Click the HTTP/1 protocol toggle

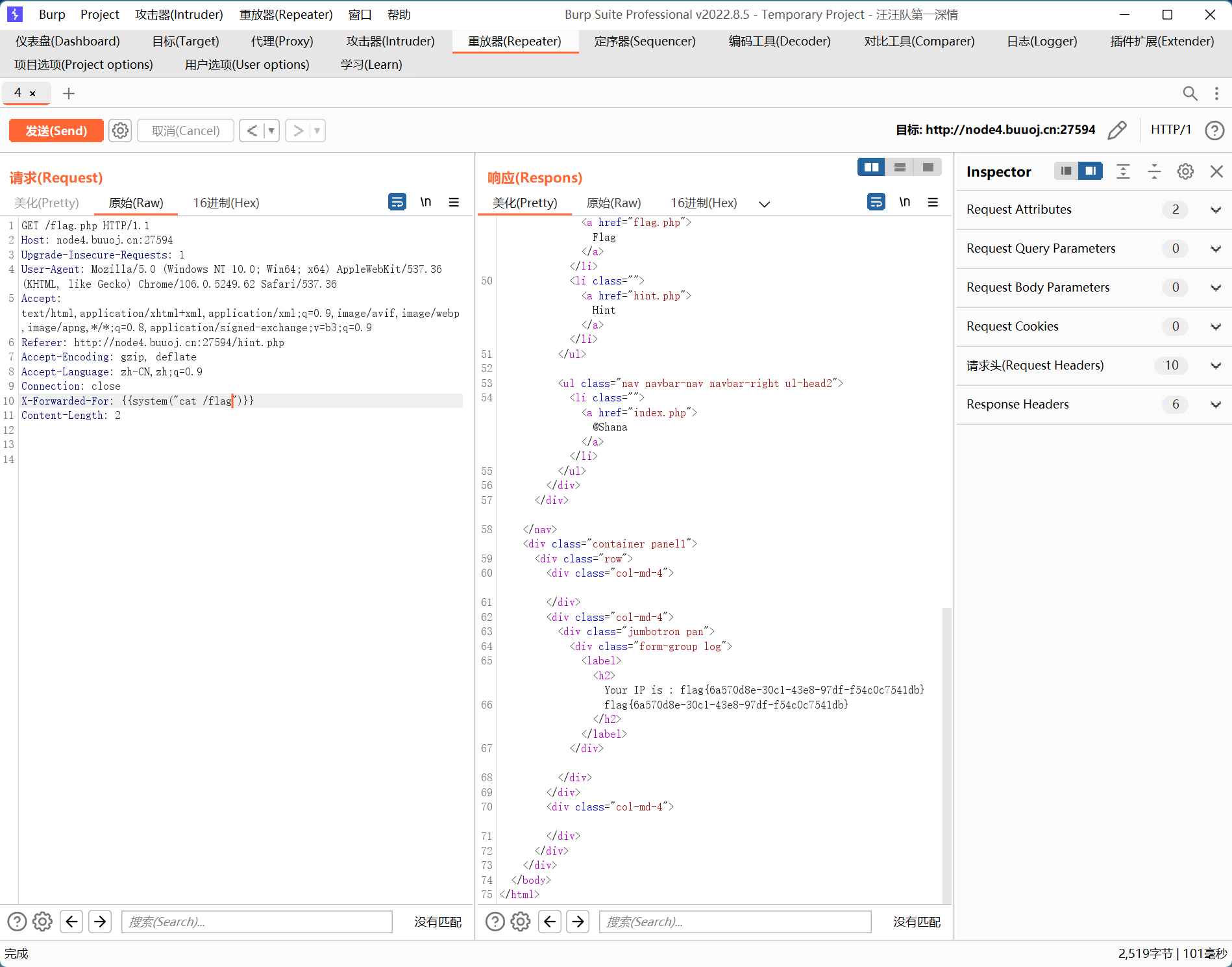click(x=1171, y=129)
